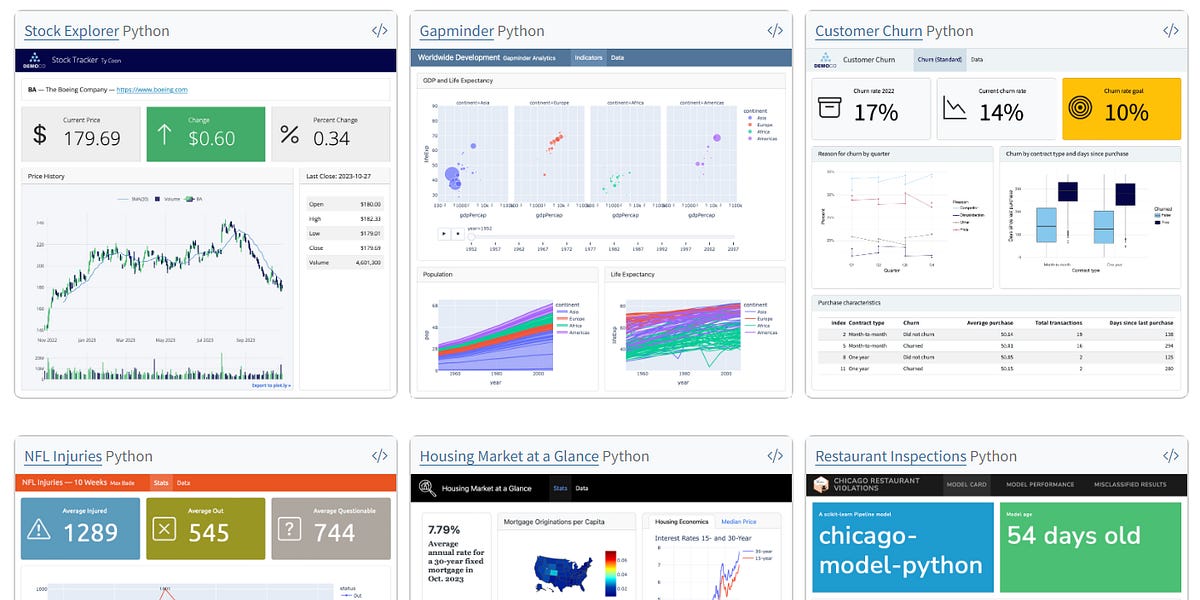This screenshot has height=600, width=1200.
Task: Open the NFL Injuries link
Action: 63,456
